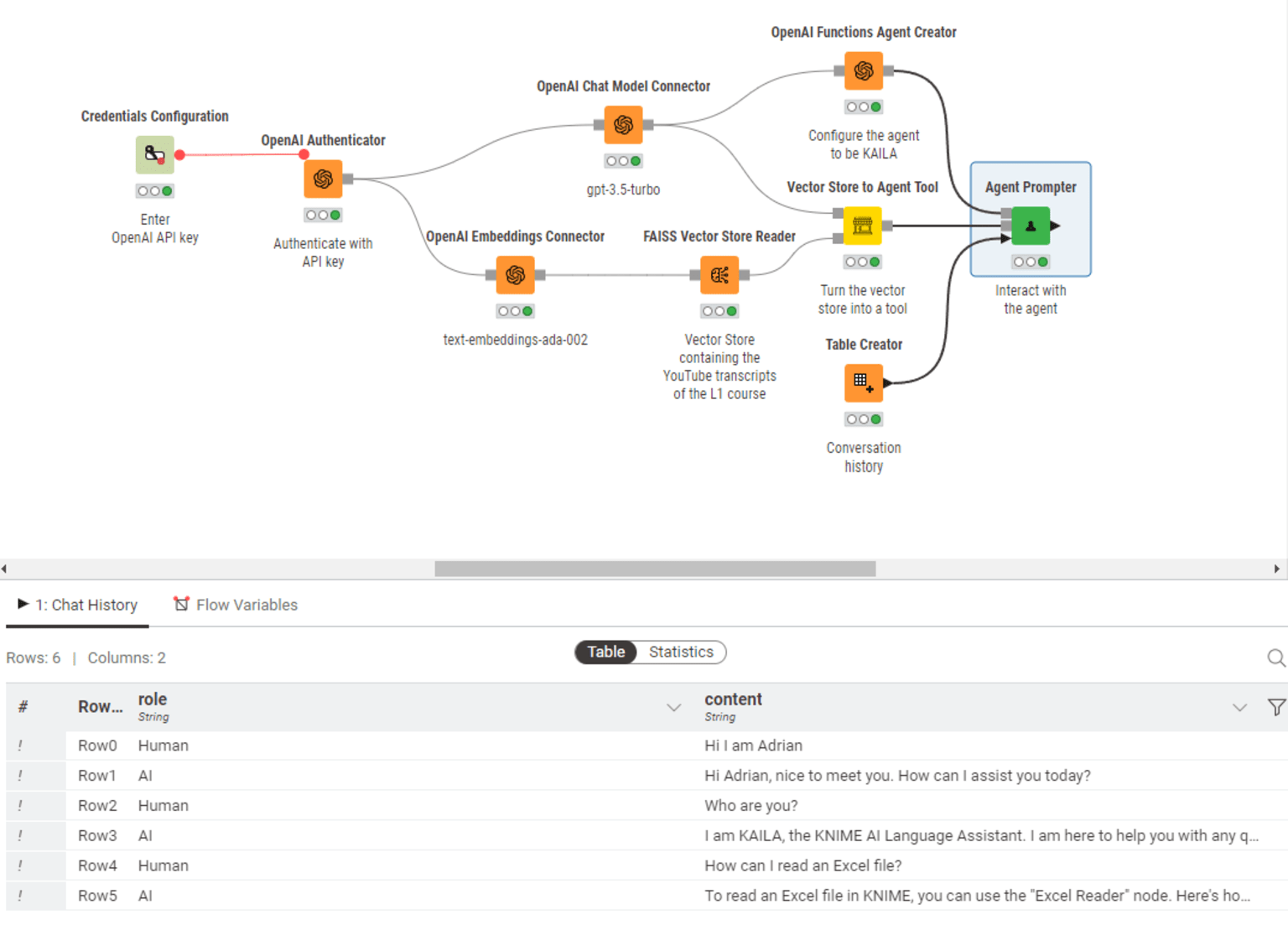Select the Row1 row ID cell
1288x925 pixels.
(x=97, y=776)
